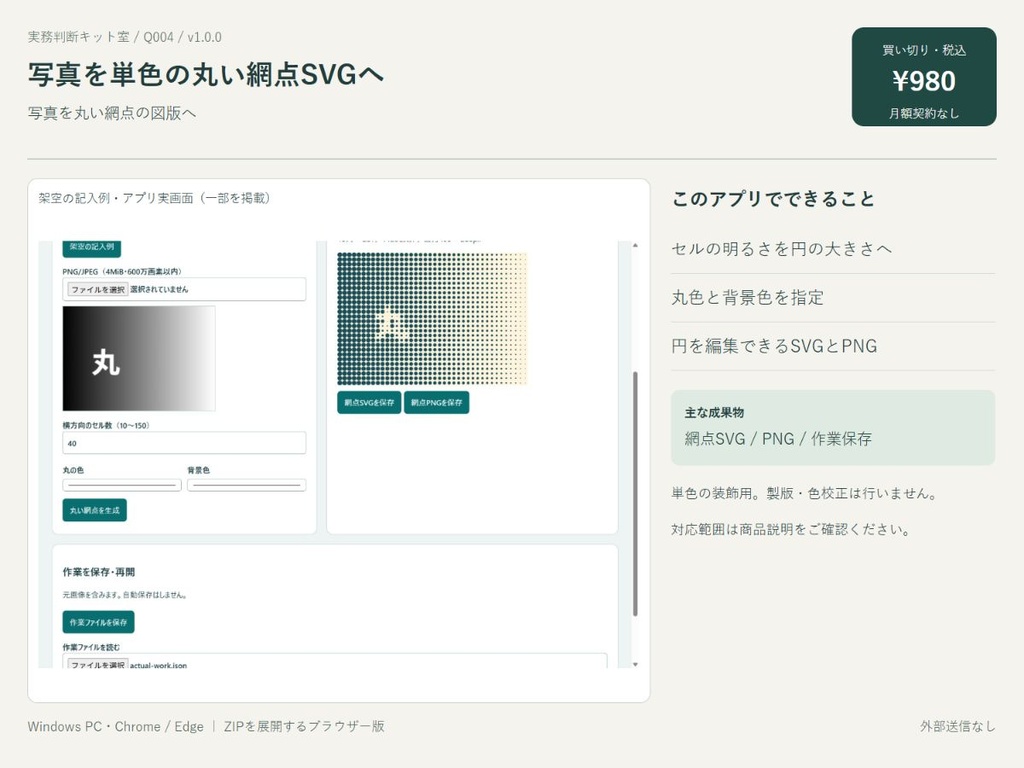1024x768 pixels.
Task: Click the text 円を編集できるSVGとPNG
Action: pyautogui.click(x=774, y=346)
